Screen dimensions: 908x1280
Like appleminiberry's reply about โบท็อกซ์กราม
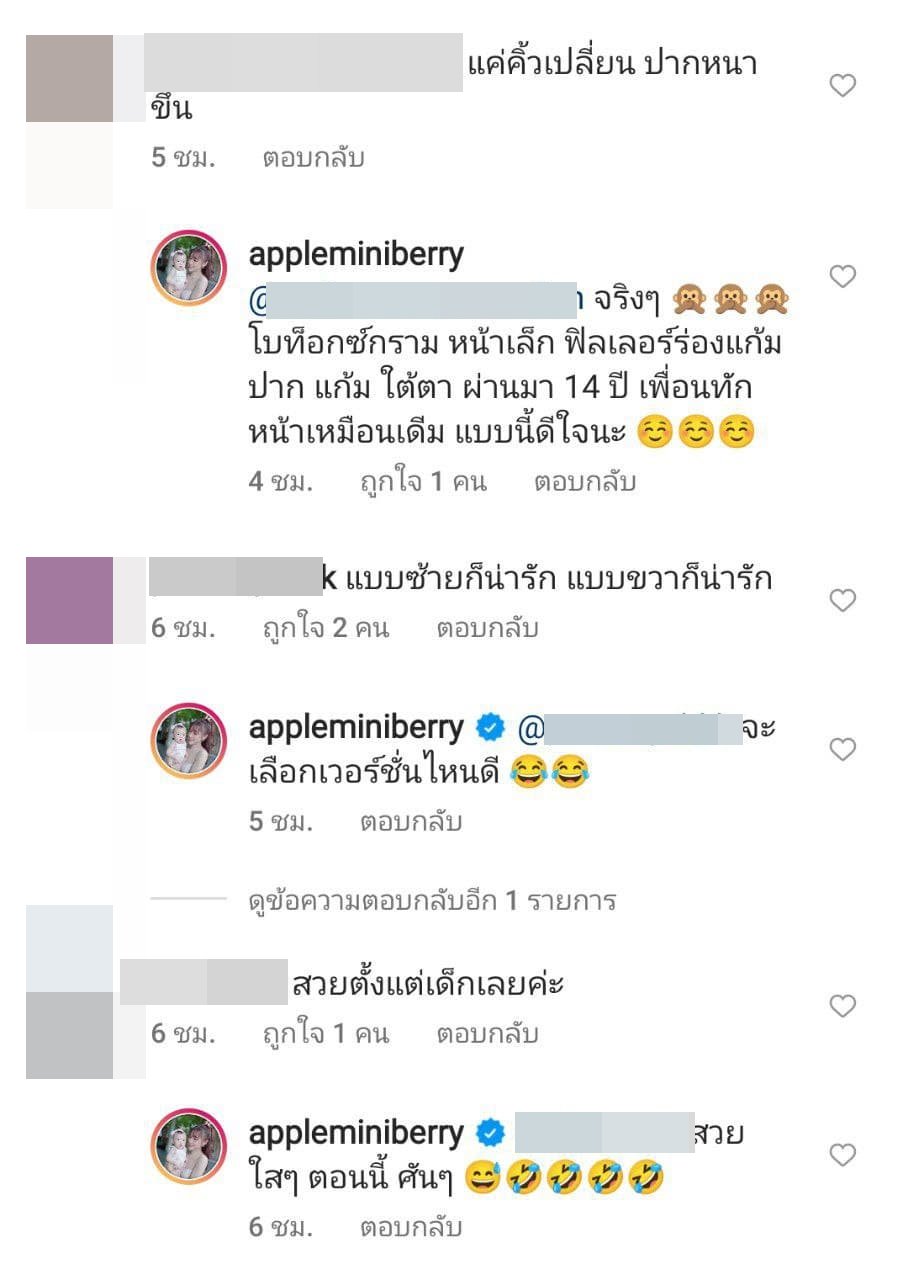pyautogui.click(x=843, y=276)
